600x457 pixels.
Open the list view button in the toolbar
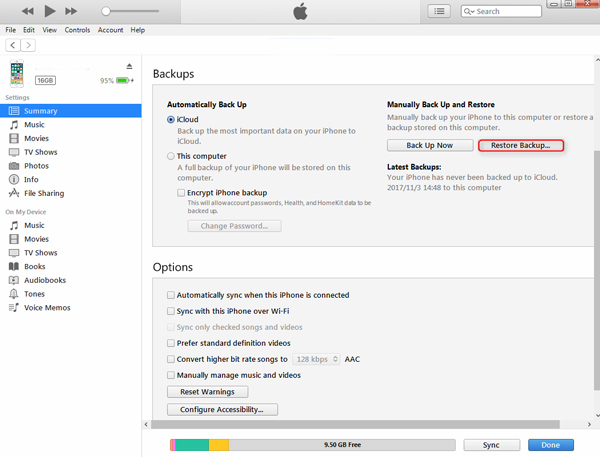439,11
